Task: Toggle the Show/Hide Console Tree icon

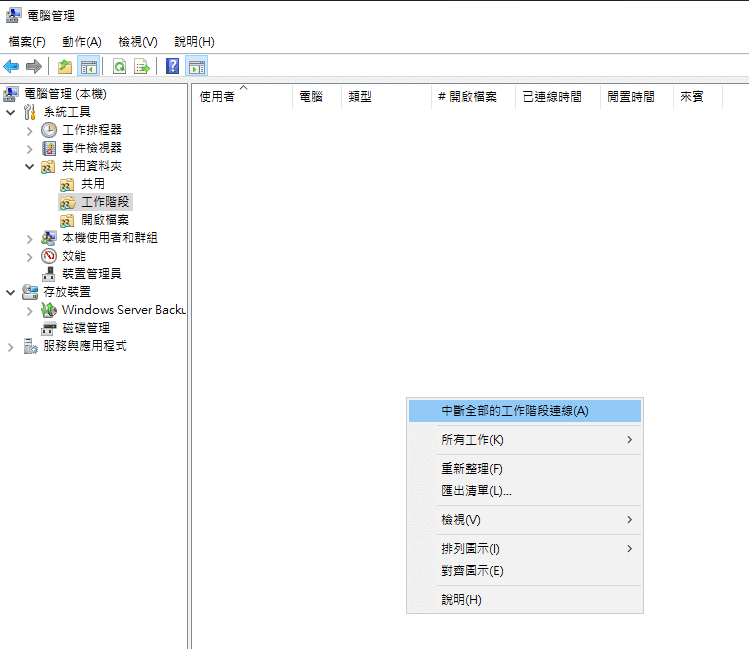Action: (x=89, y=66)
